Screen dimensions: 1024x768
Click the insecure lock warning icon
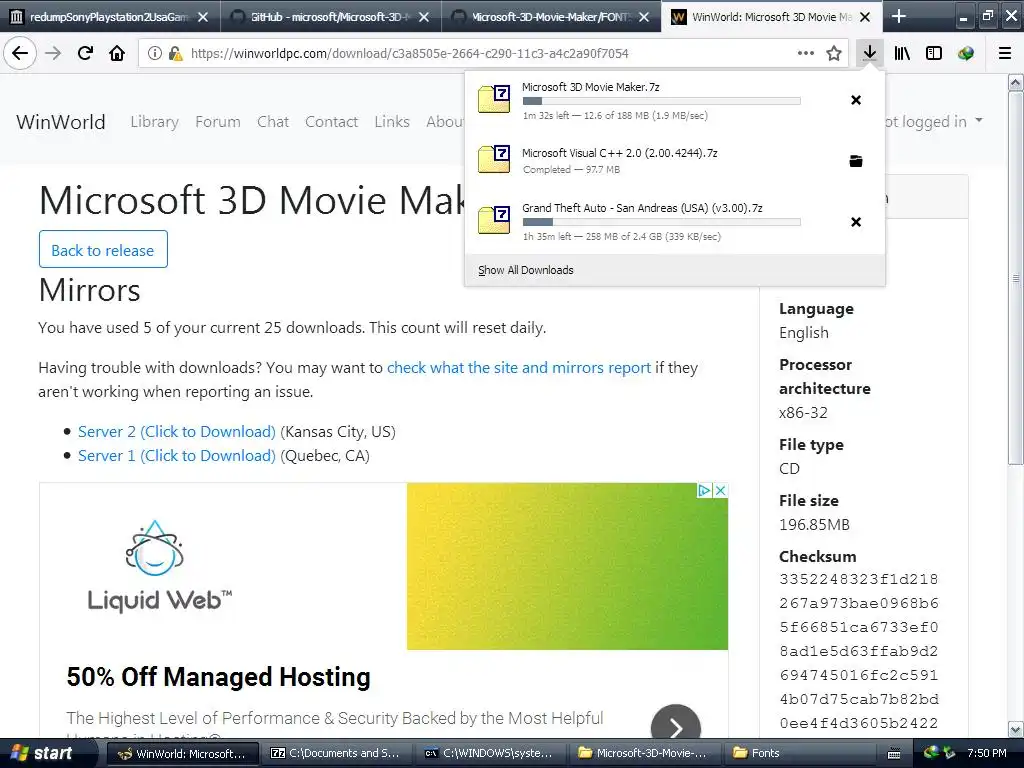click(x=175, y=54)
